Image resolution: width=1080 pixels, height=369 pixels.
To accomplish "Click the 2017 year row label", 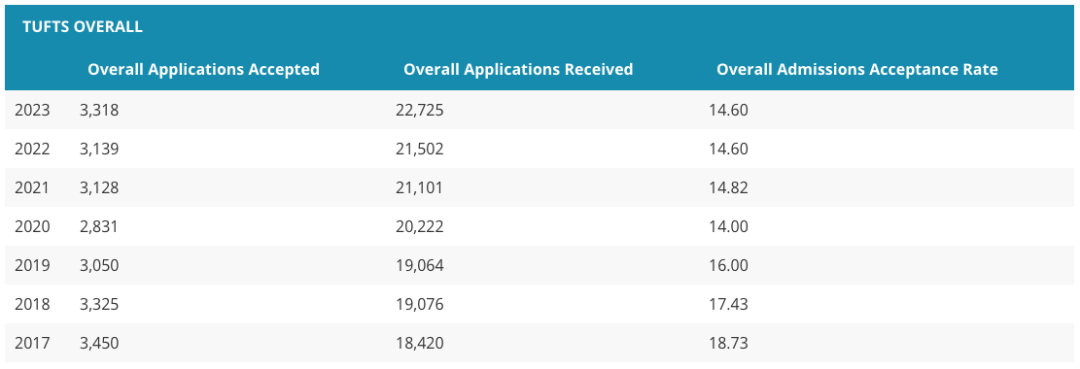I will 32,343.
